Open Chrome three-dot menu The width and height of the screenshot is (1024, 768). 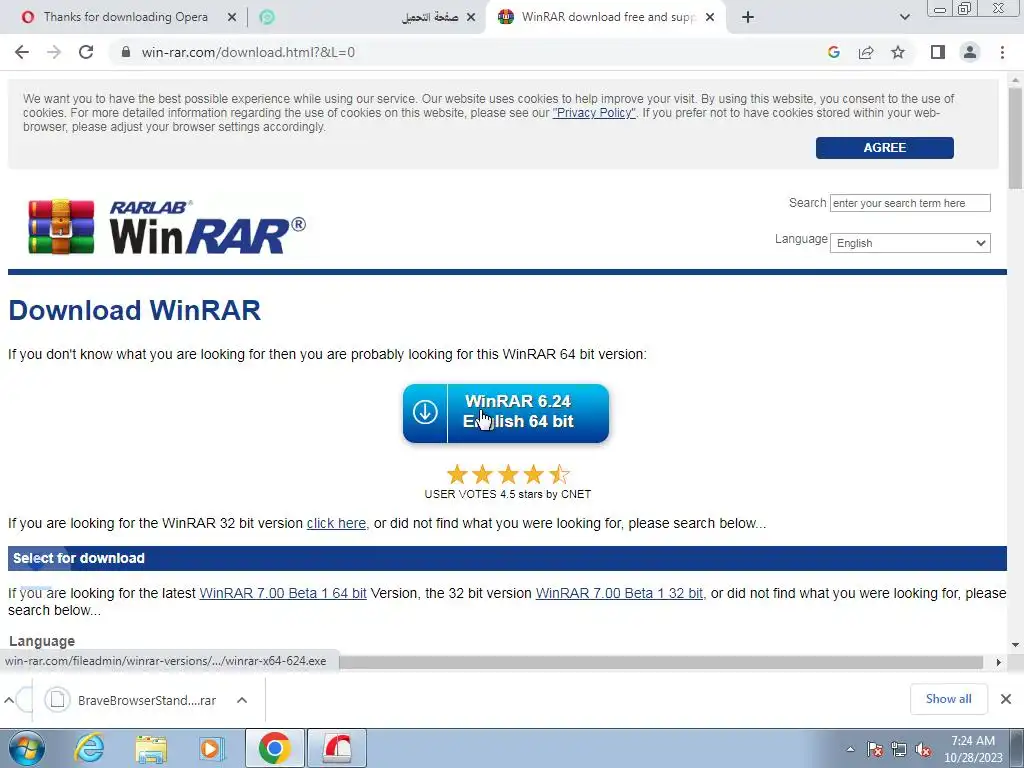point(1002,52)
